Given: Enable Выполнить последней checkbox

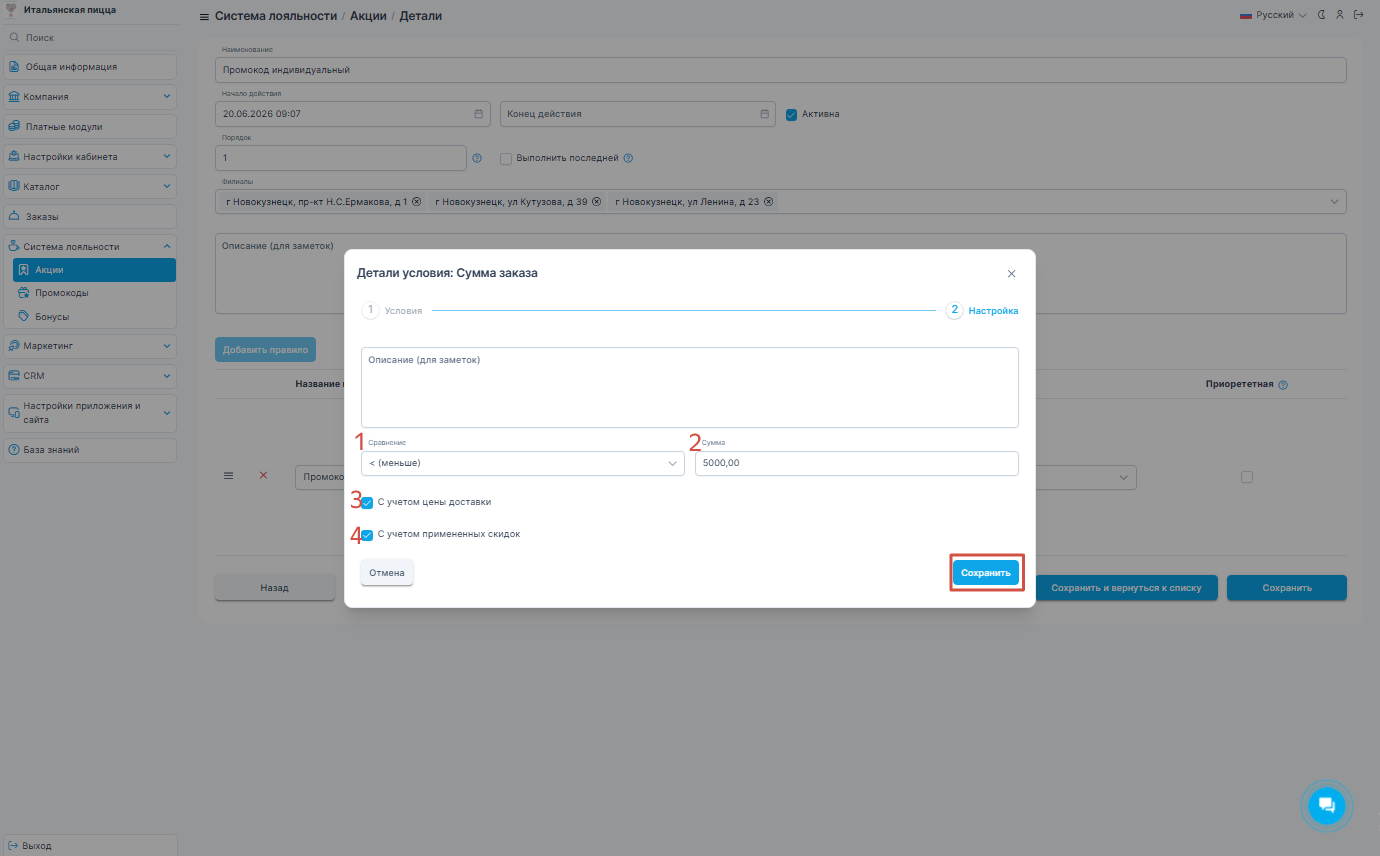Looking at the screenshot, I should point(506,158).
